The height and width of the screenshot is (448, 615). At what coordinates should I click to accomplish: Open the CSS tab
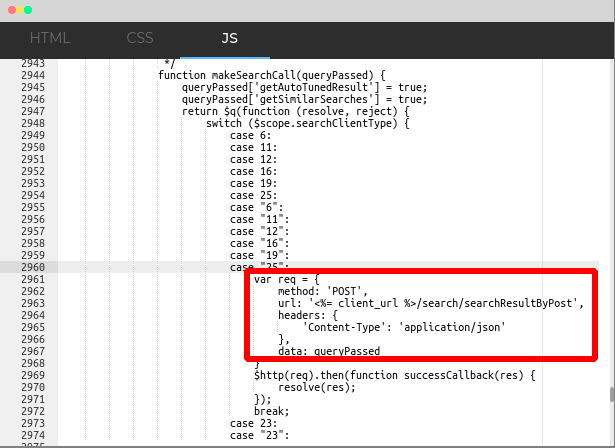[x=140, y=39]
